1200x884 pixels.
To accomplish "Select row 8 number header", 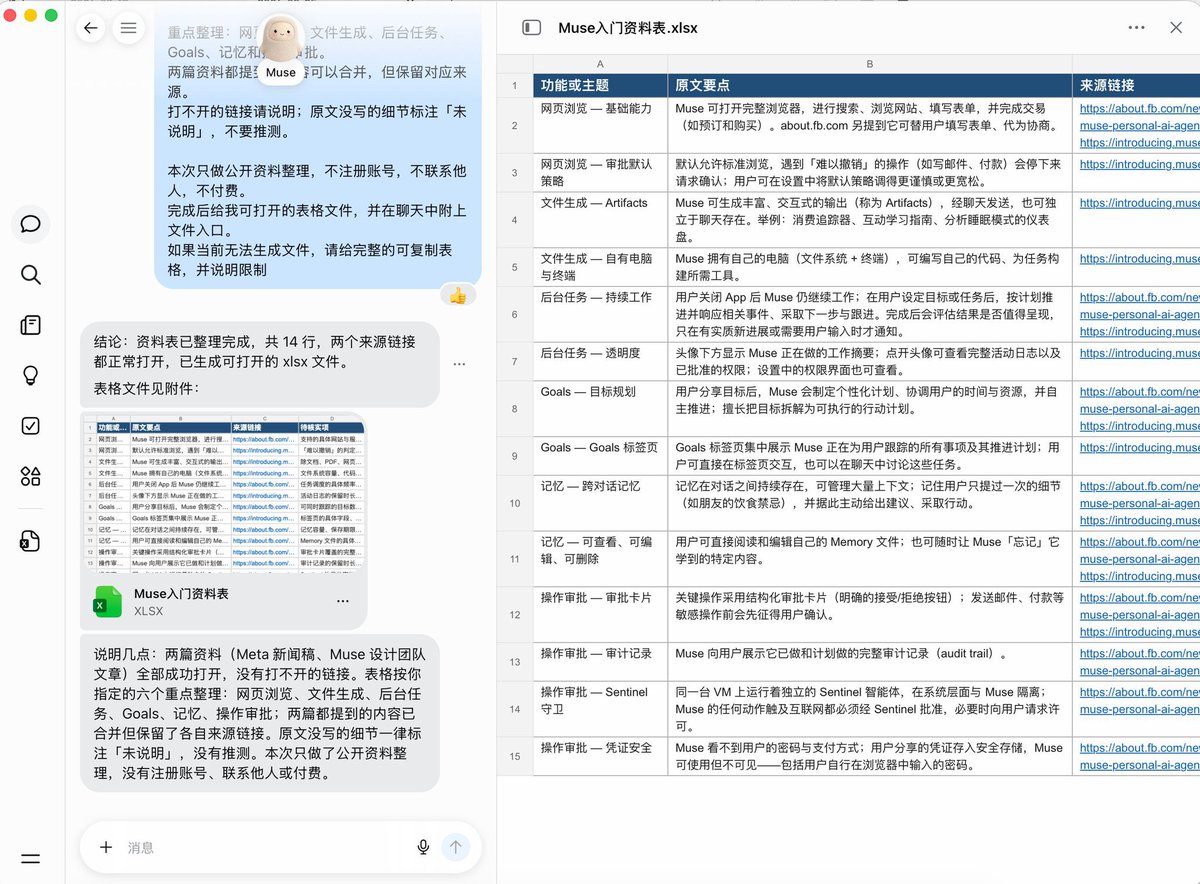I will [515, 409].
